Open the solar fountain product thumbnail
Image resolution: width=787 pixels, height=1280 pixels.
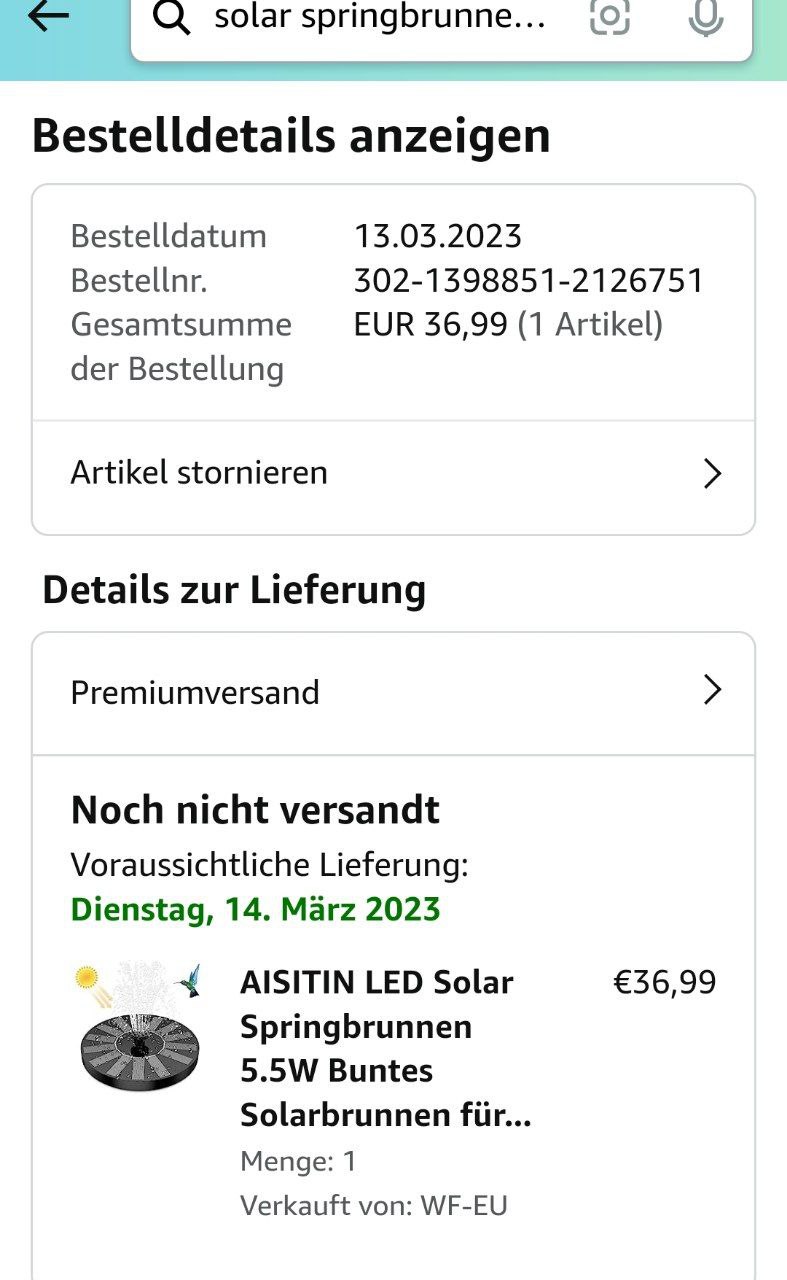[x=138, y=1026]
